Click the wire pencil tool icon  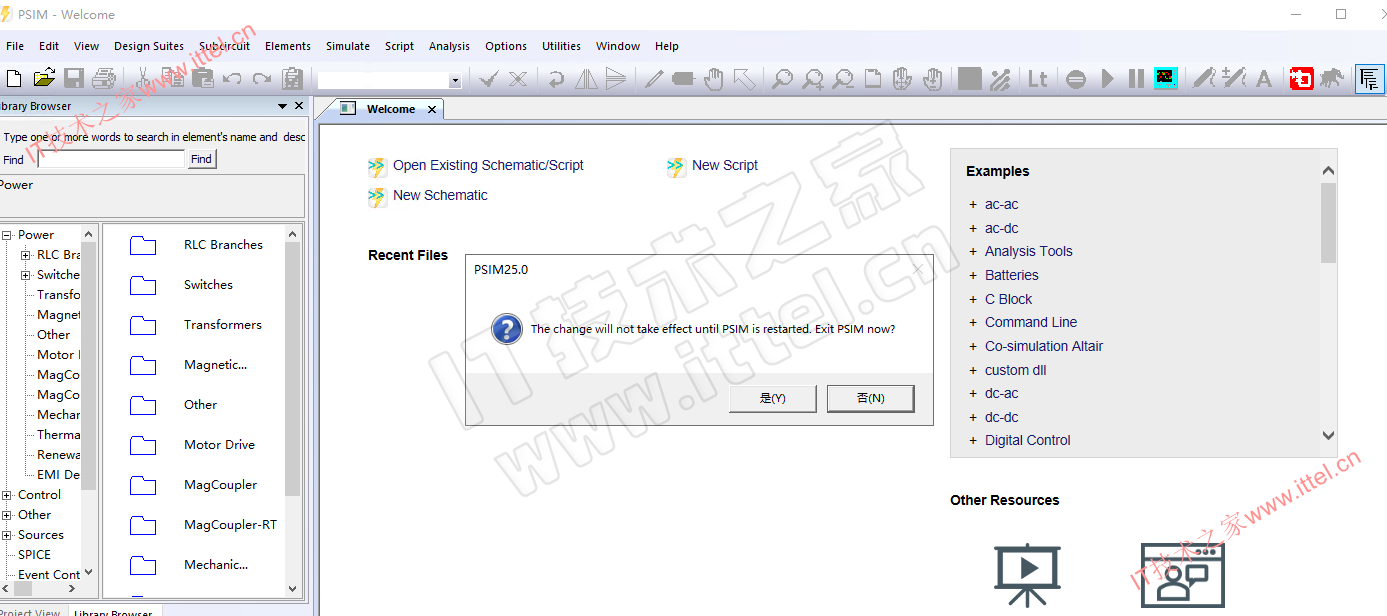654,78
